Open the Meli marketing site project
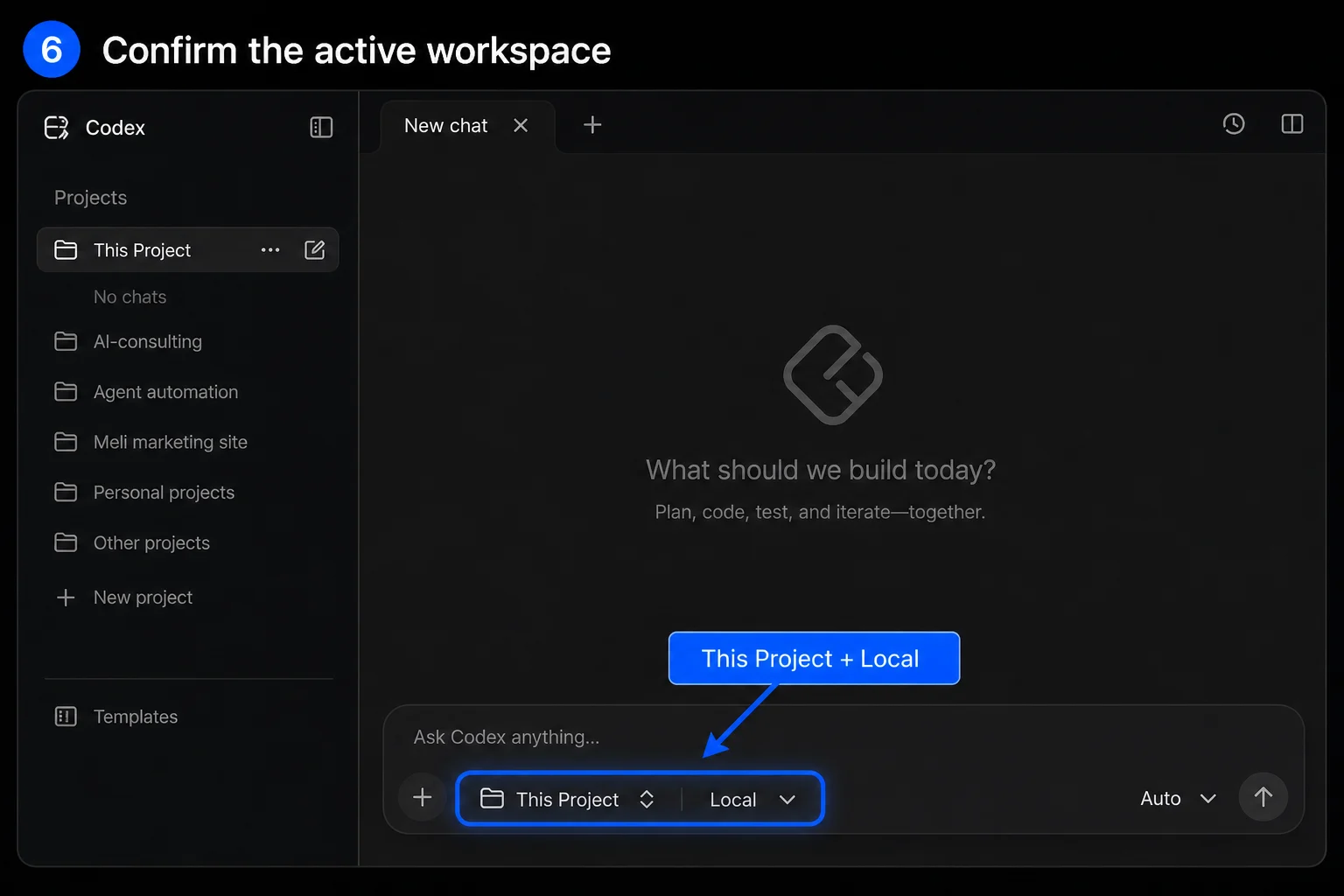This screenshot has height=896, width=1344. coord(187,442)
